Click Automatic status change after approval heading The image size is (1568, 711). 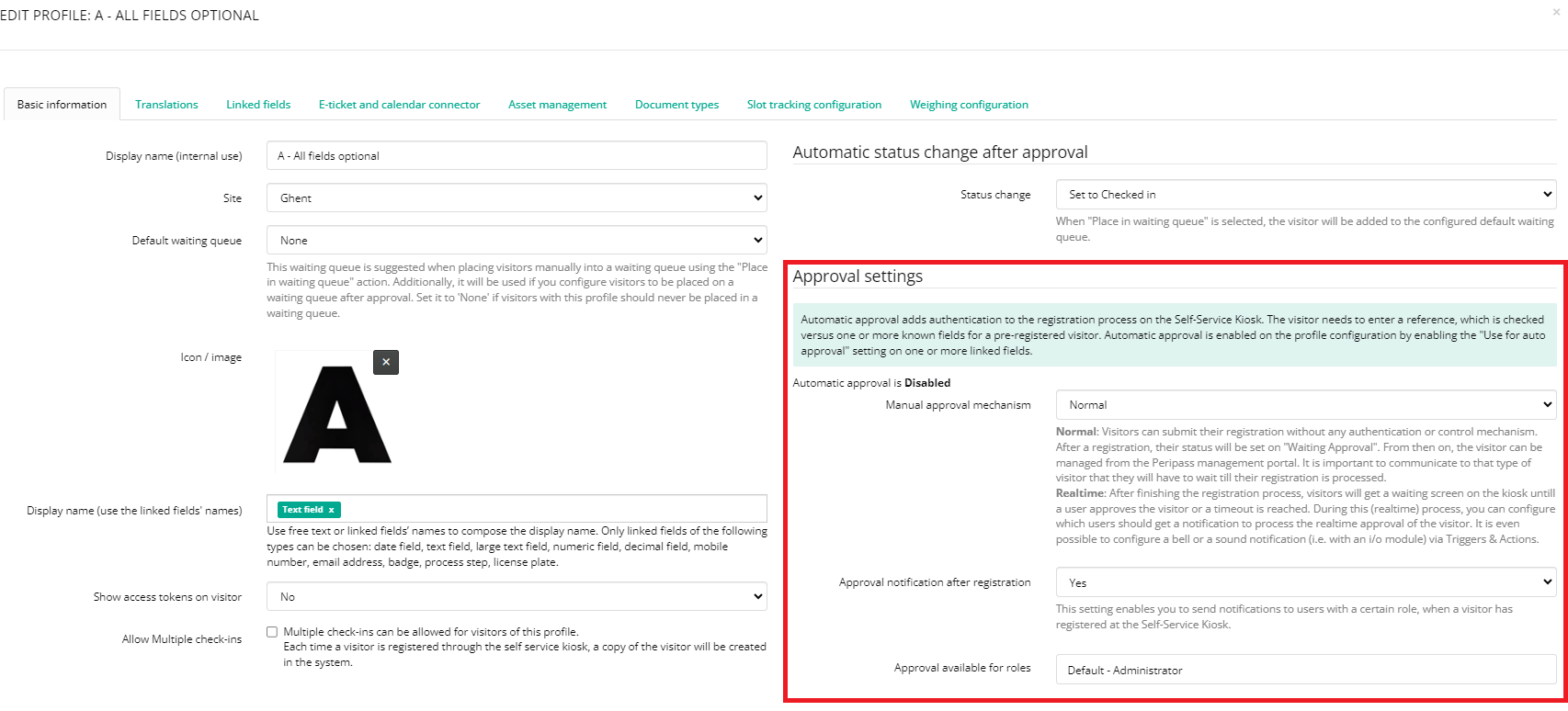point(940,152)
